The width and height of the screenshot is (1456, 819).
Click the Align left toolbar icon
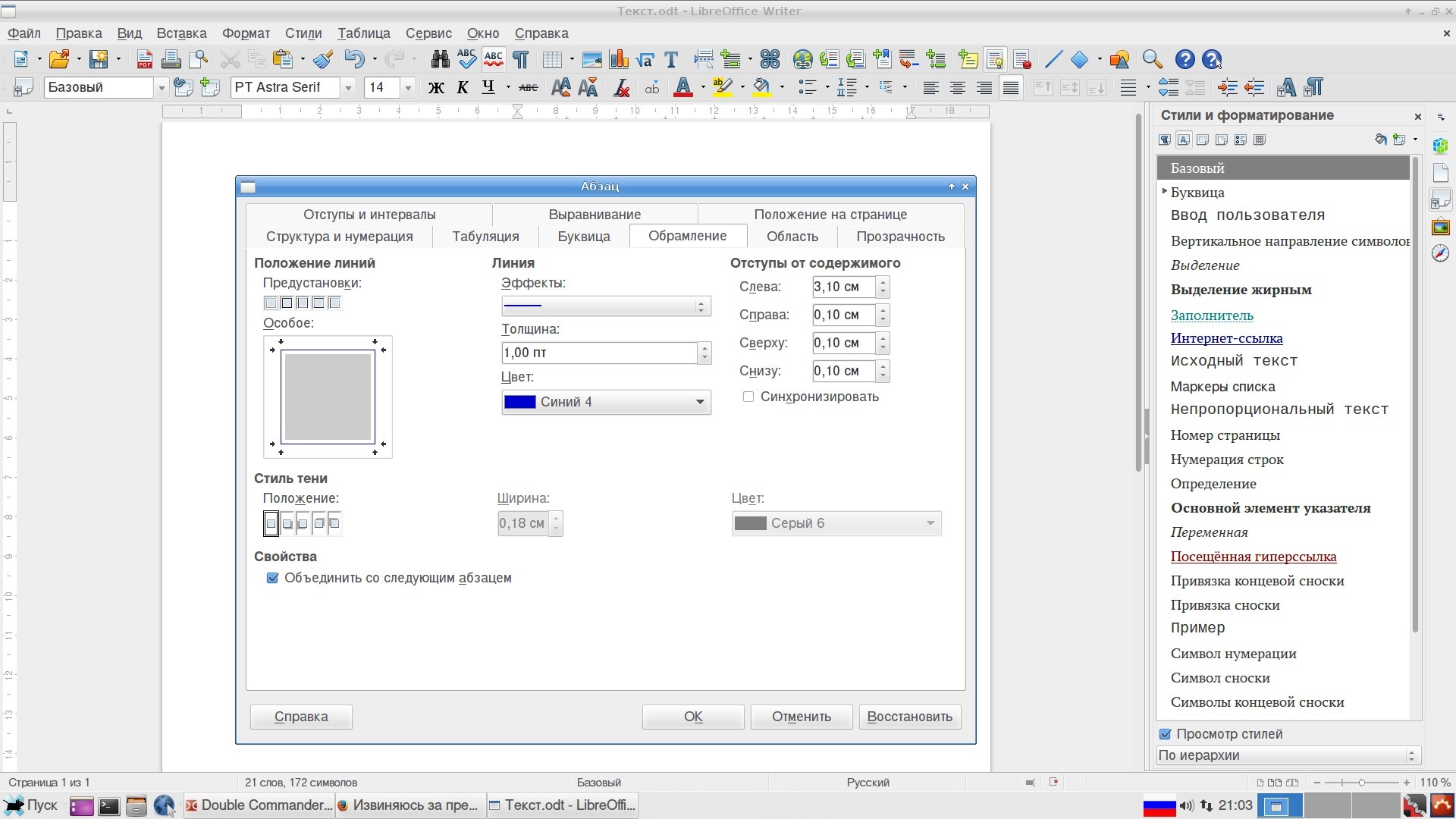click(x=931, y=87)
